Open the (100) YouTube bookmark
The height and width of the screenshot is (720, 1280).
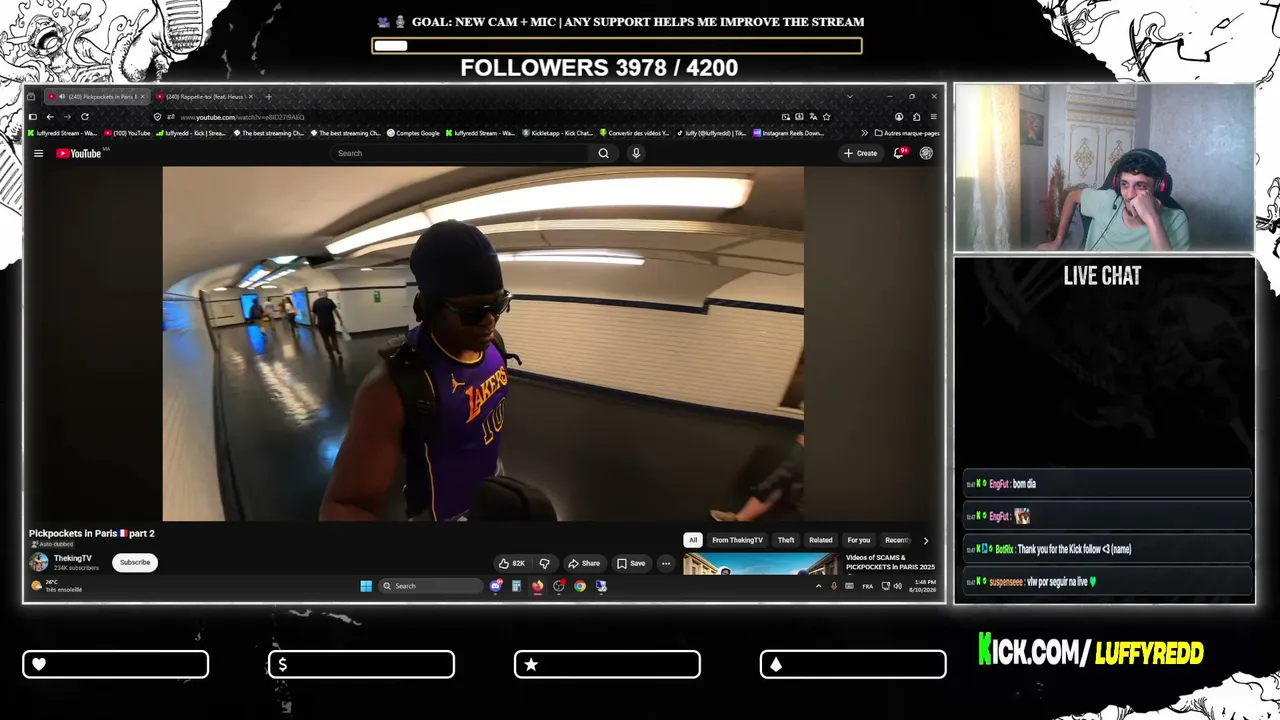click(x=127, y=133)
